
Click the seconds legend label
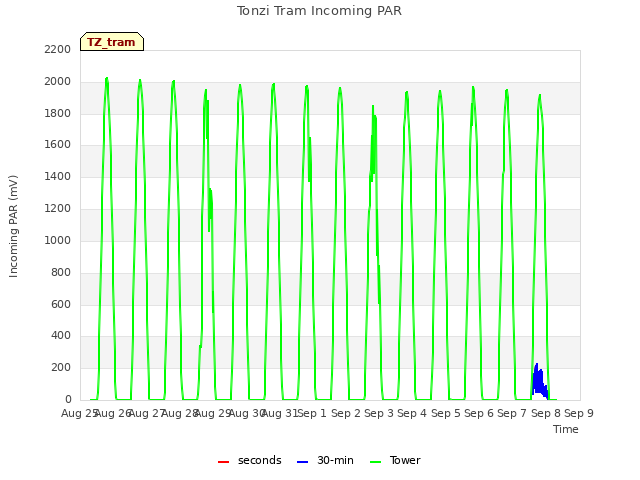(x=260, y=460)
